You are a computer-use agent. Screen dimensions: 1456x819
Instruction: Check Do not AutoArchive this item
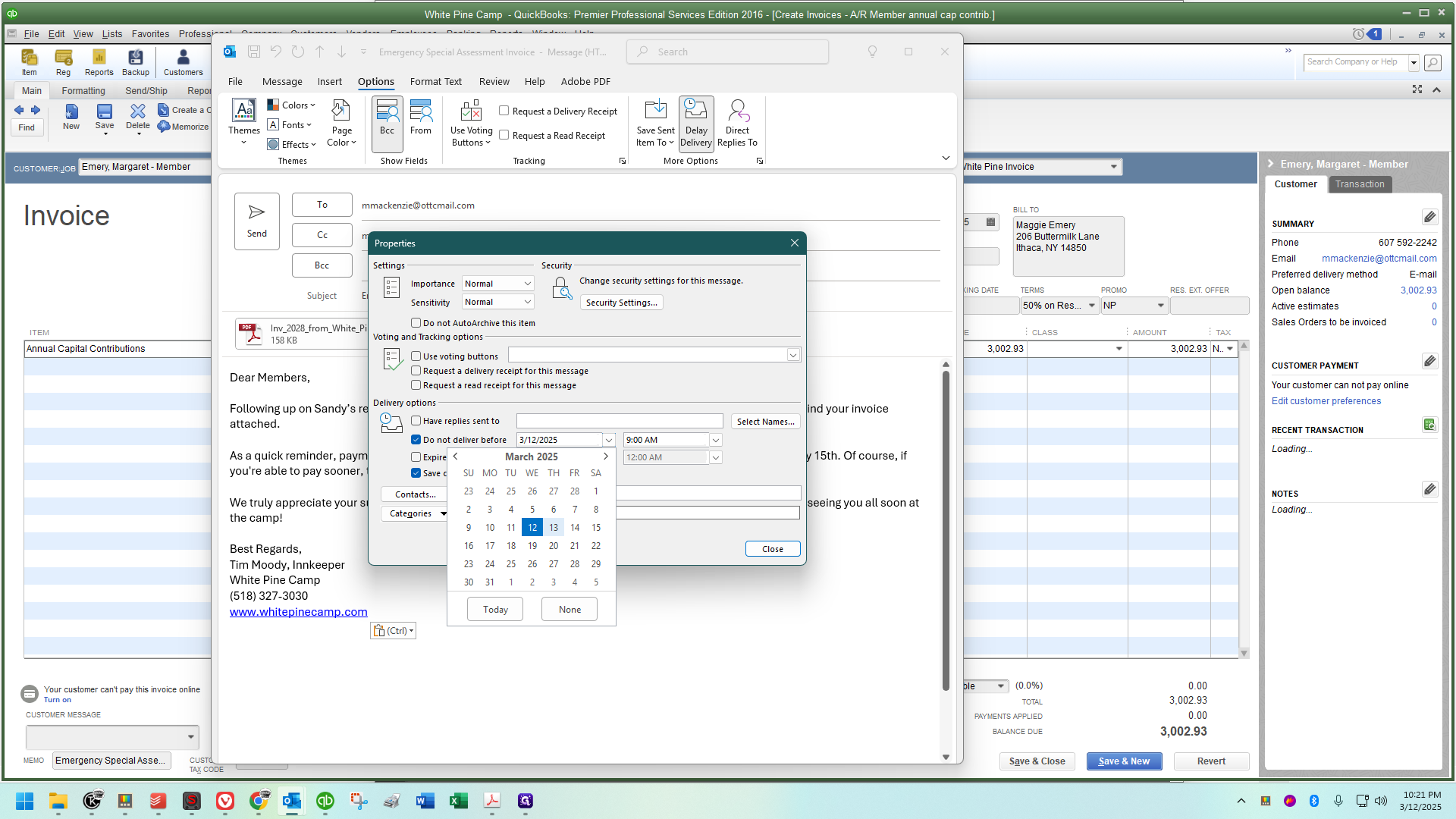(x=416, y=323)
